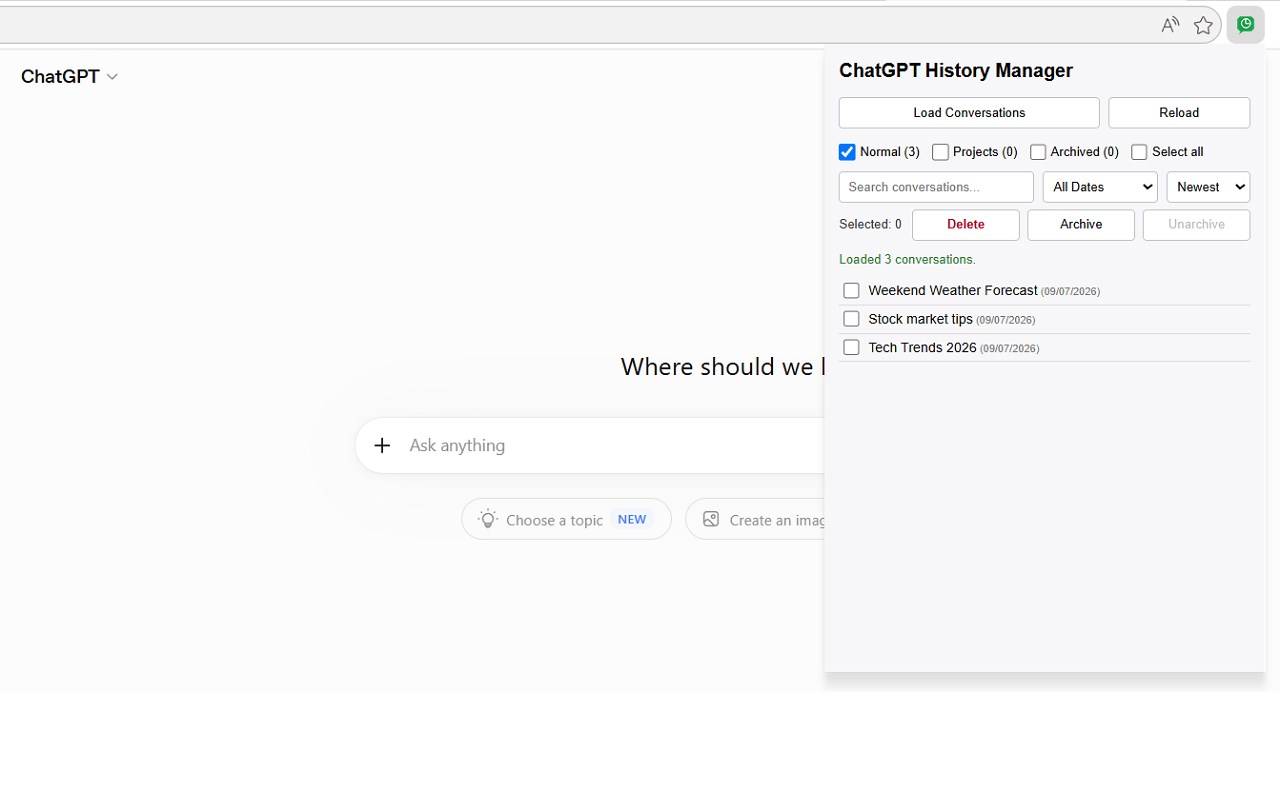Click the Choose a topic suggestion chip

point(566,519)
